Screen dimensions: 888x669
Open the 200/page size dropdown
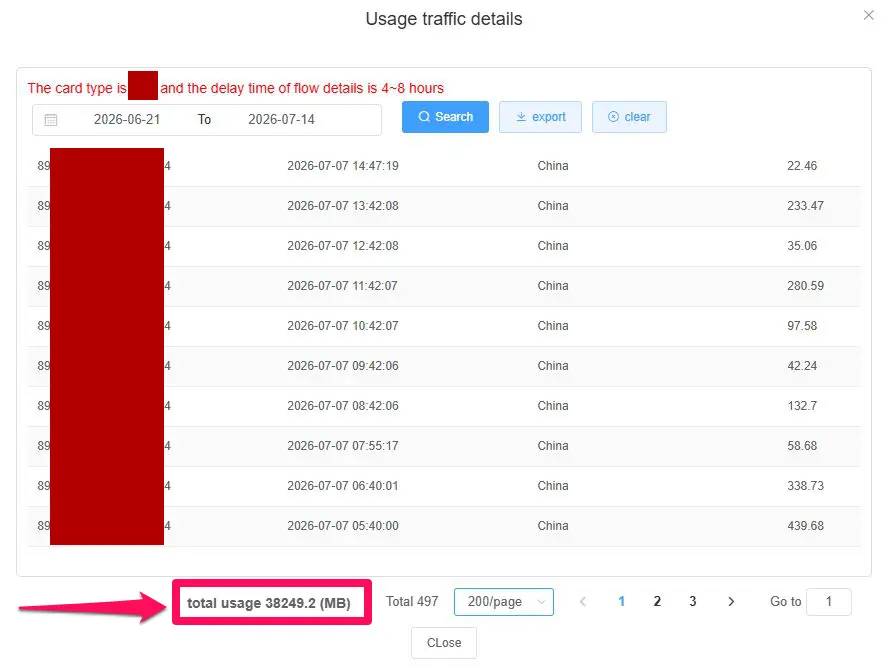coord(504,602)
